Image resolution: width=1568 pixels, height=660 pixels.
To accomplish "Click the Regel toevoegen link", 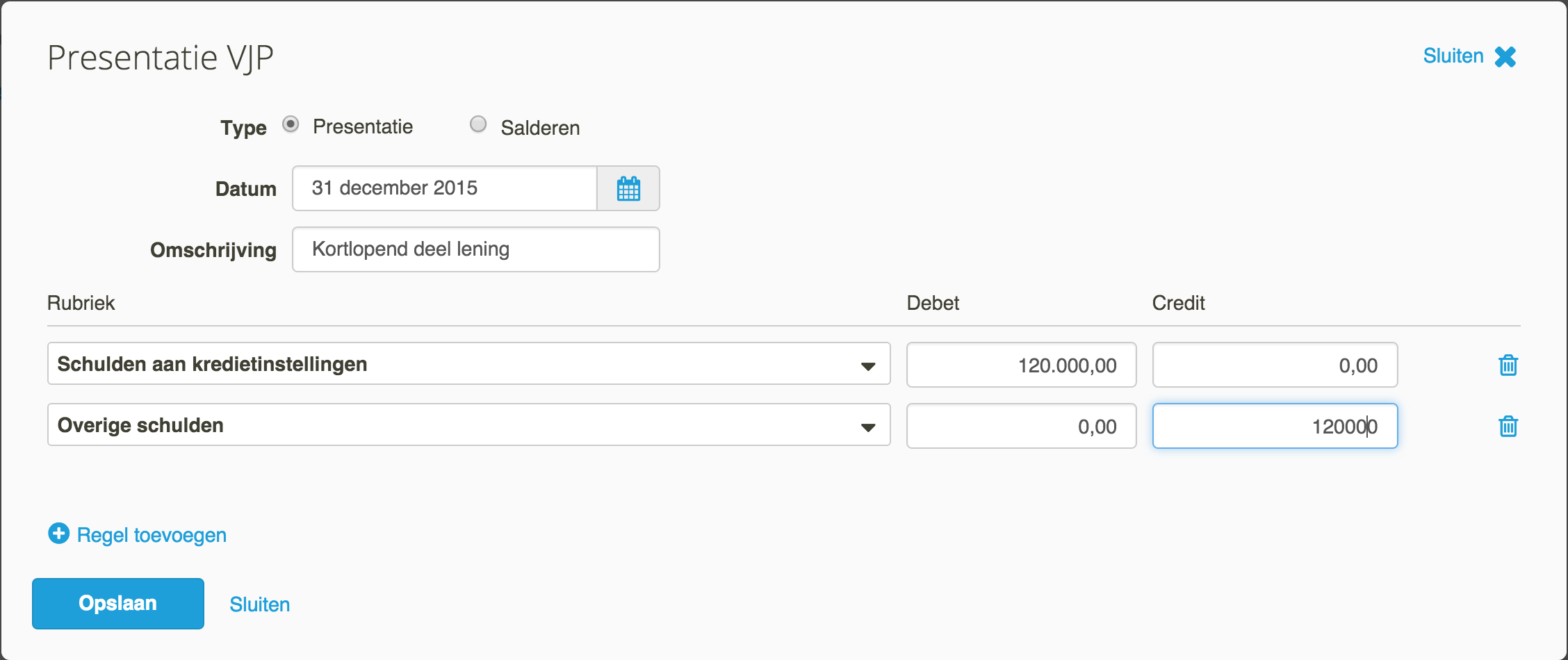I will (152, 535).
